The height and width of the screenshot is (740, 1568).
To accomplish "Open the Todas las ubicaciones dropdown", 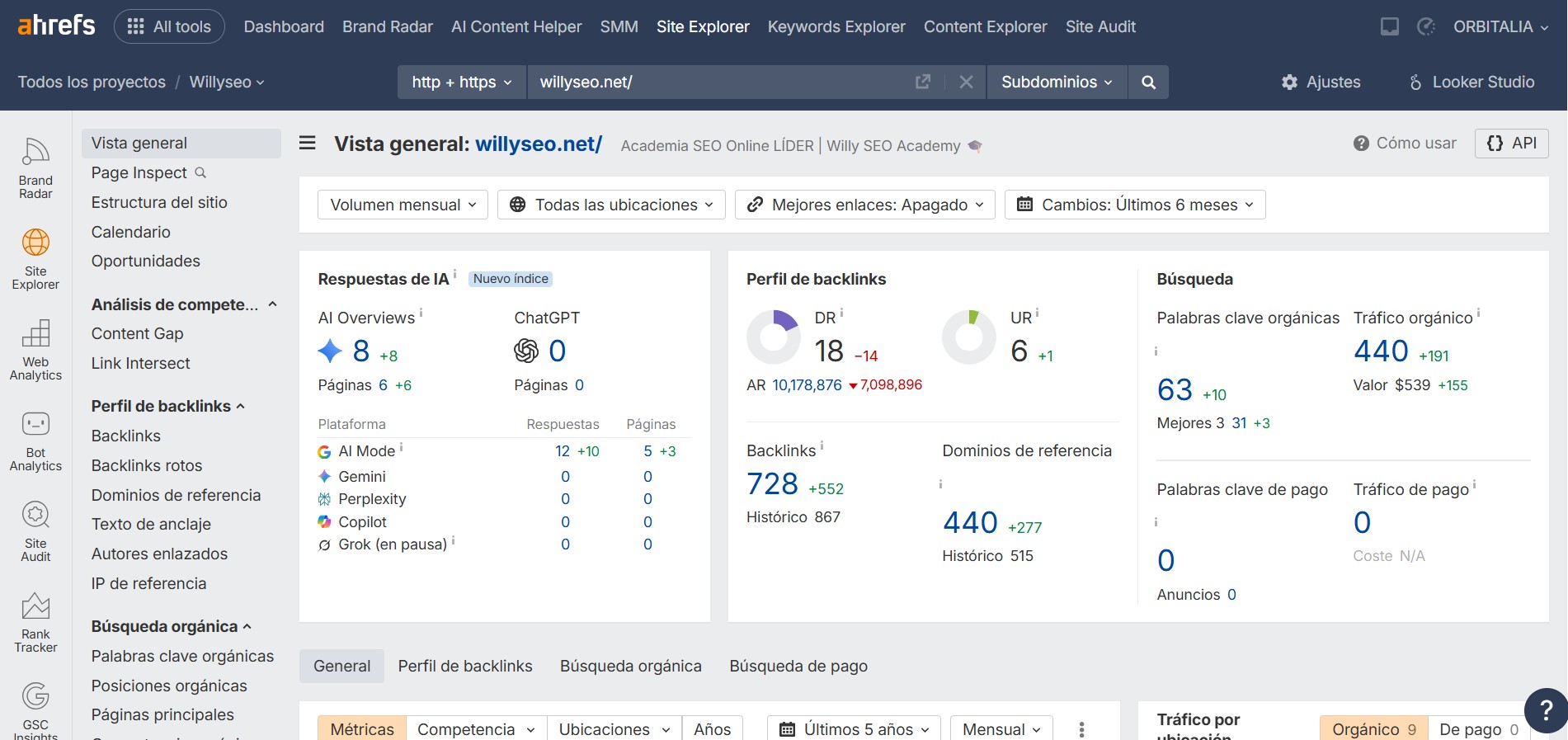I will pos(611,205).
